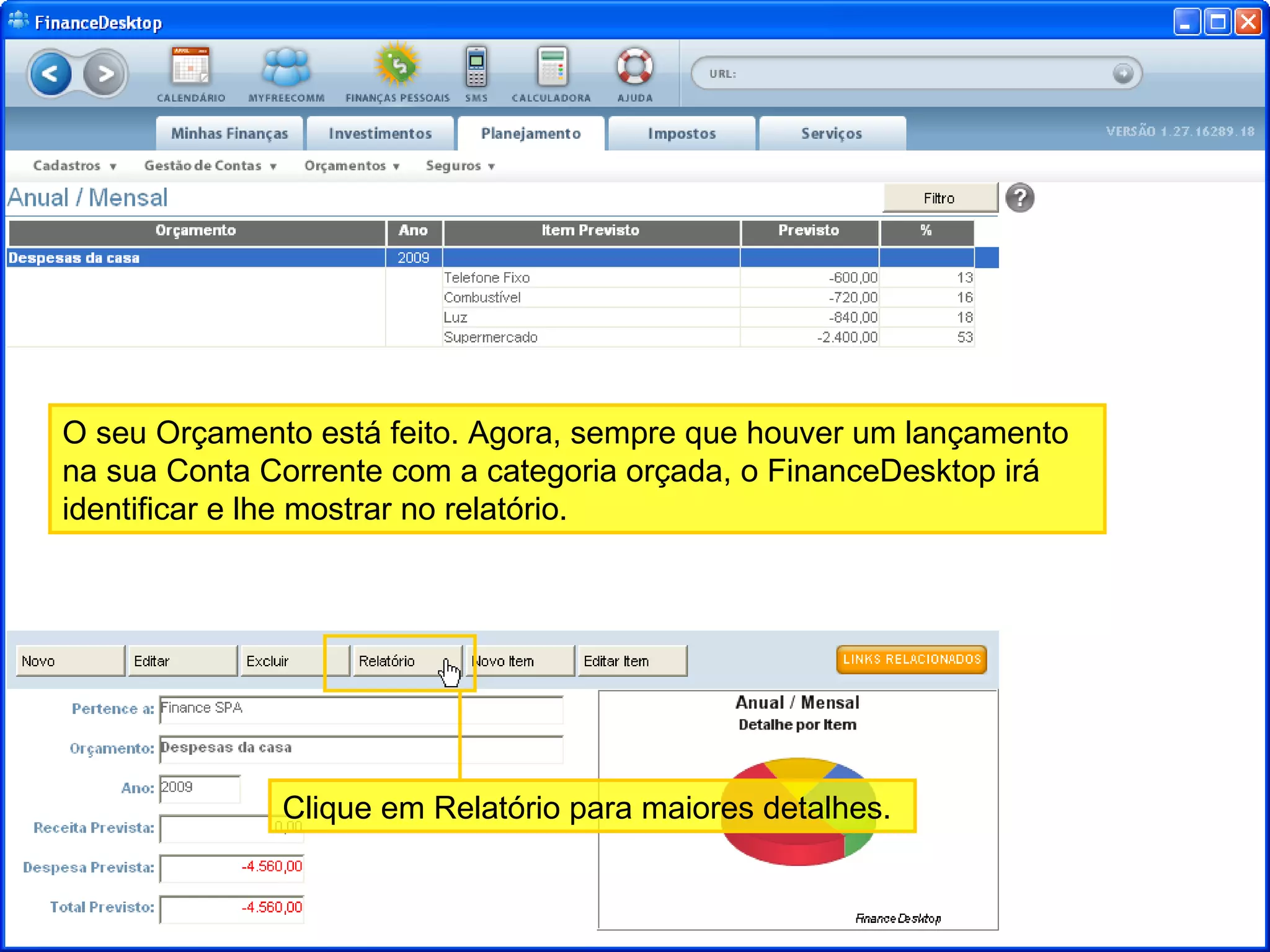Screen dimensions: 1270x952
Task: Click the 2009 year cell in table
Action: click(x=414, y=258)
